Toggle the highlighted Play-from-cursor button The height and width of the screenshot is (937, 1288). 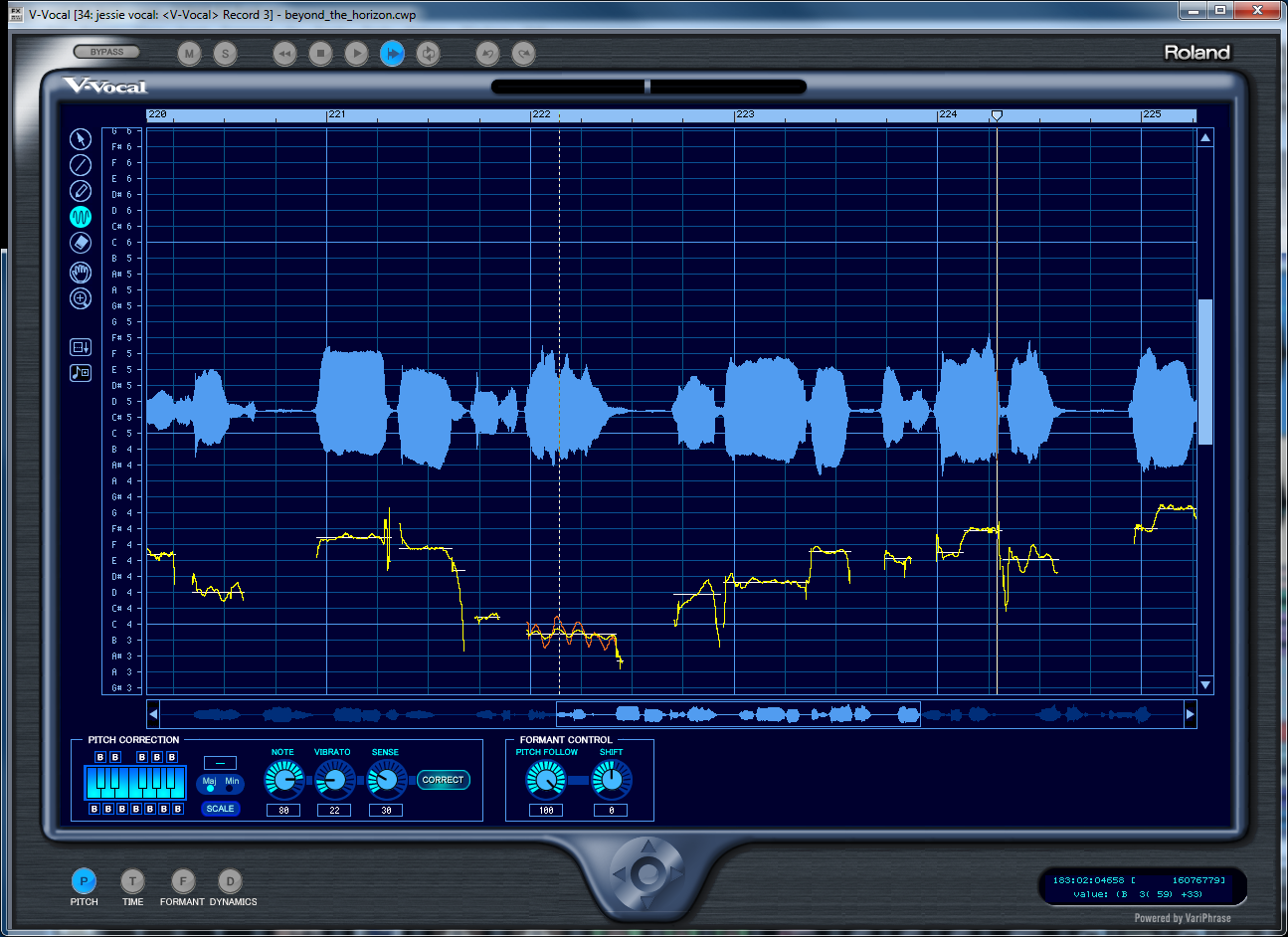pyautogui.click(x=393, y=54)
